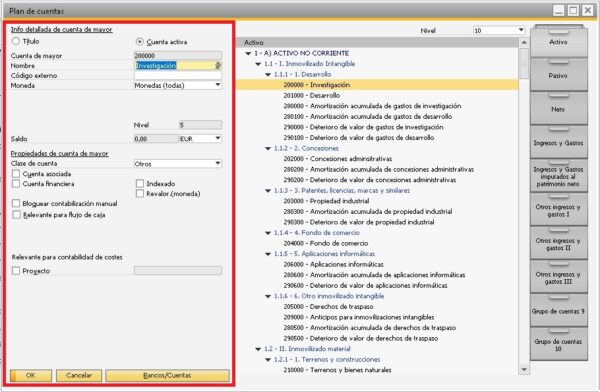Click the Saldo 0,00 value field
The image size is (600, 392).
(156, 139)
